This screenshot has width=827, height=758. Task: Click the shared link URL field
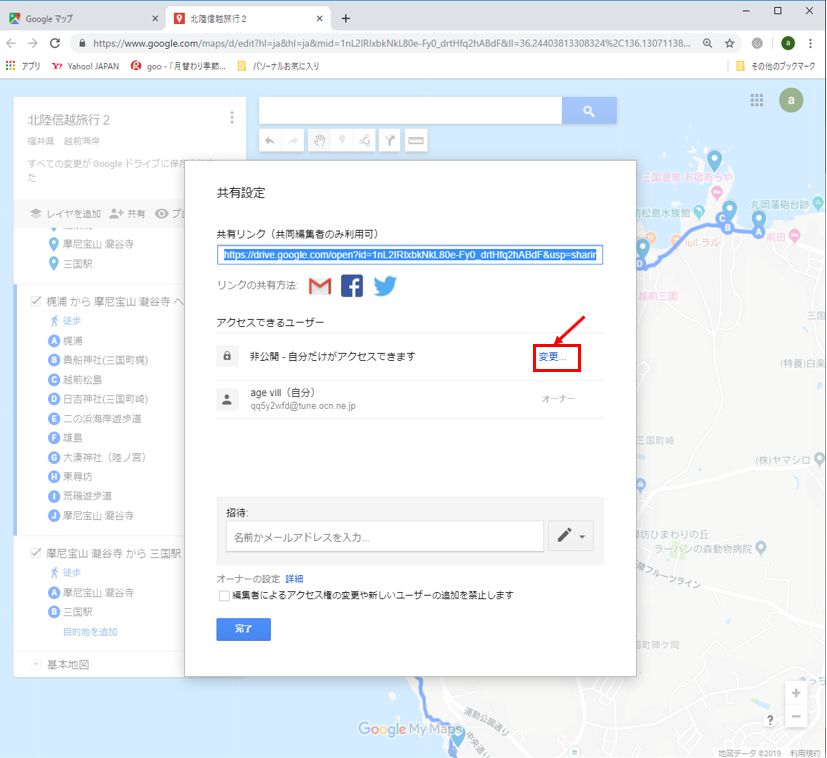(x=410, y=255)
